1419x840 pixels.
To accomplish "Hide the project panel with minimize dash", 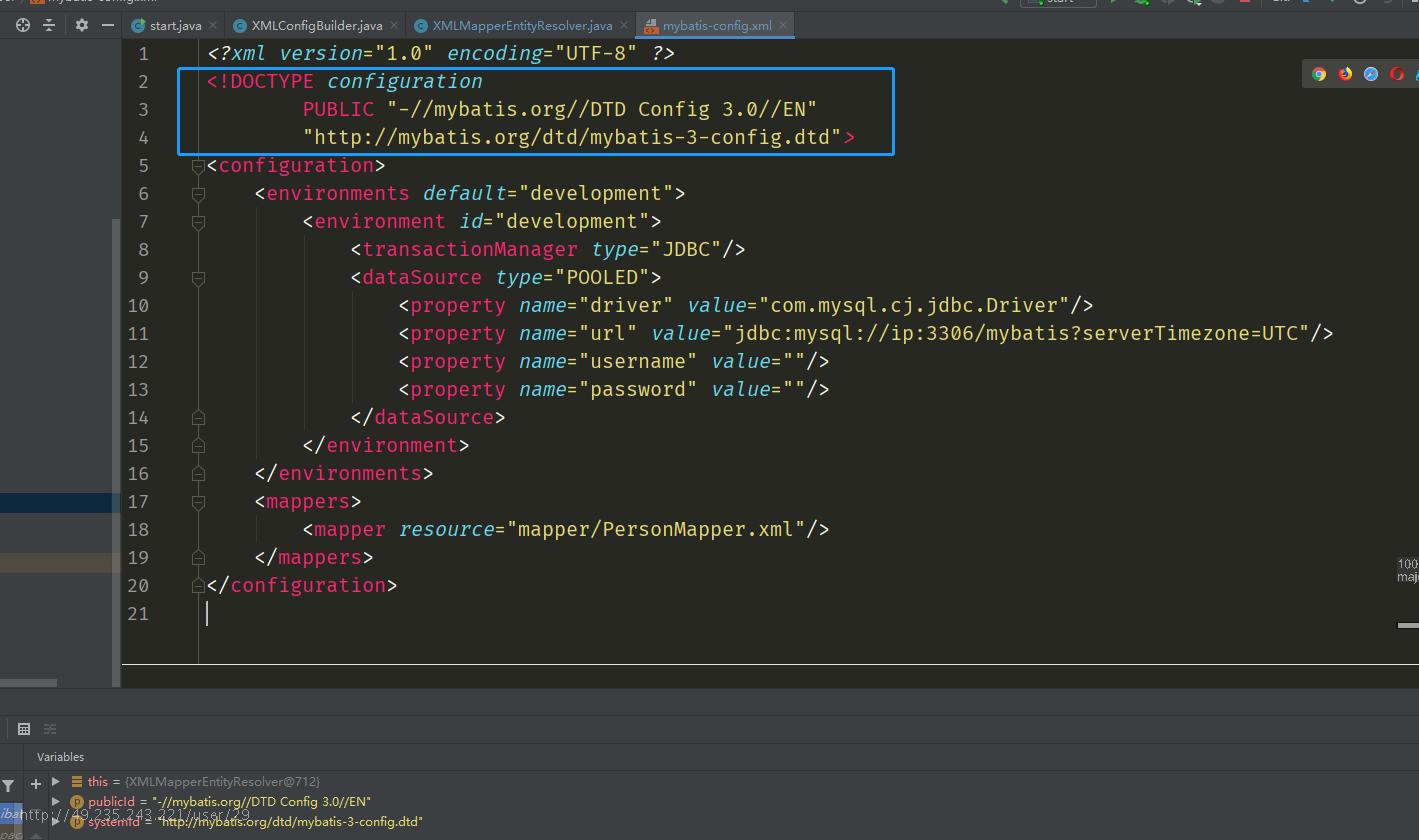I will [108, 25].
